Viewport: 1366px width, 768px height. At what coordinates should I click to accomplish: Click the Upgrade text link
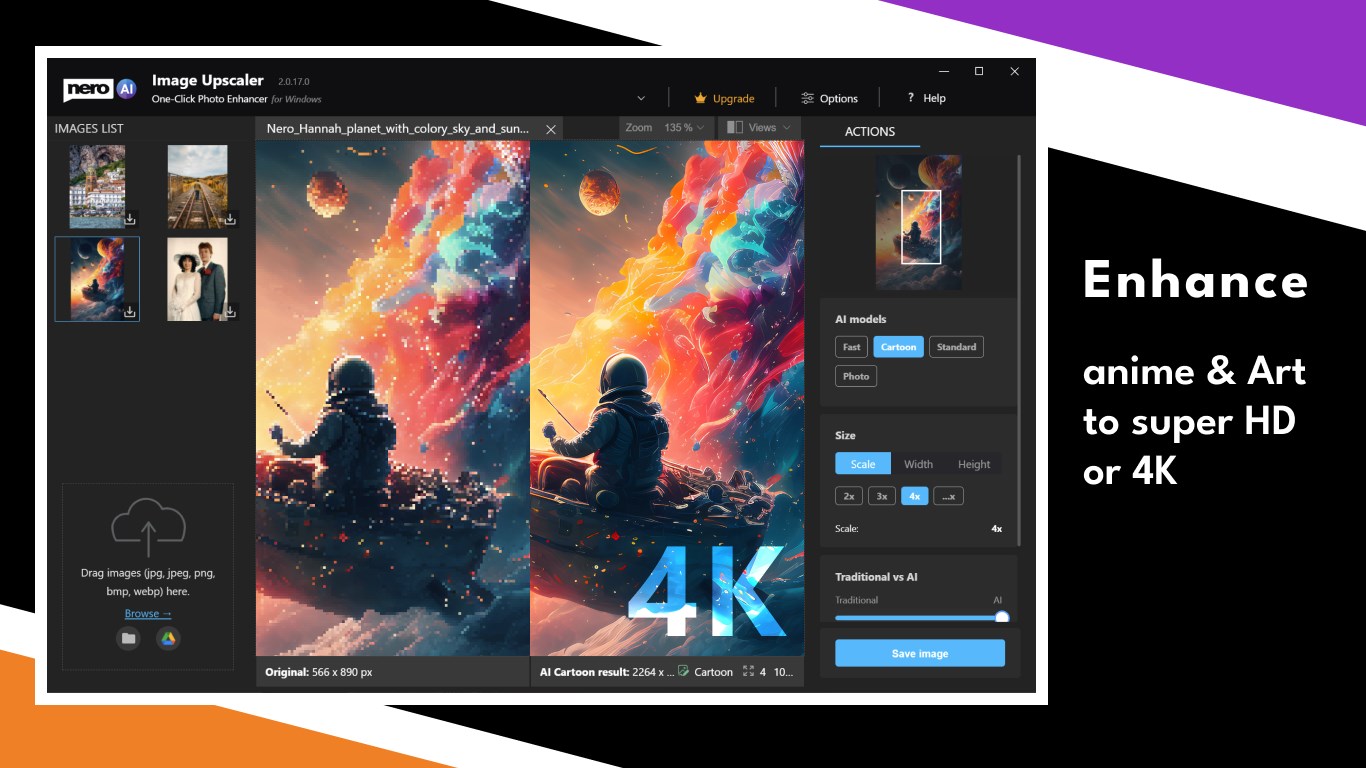[734, 98]
